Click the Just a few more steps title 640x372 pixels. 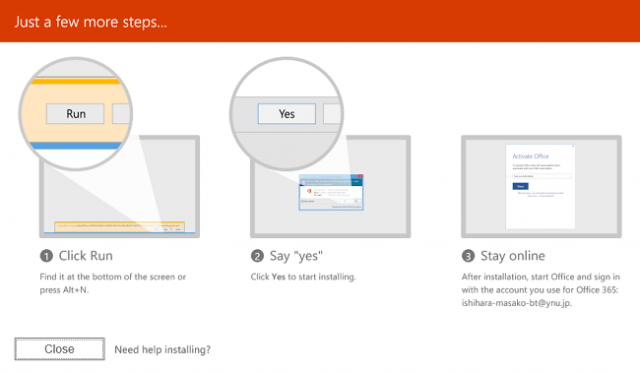click(x=91, y=22)
